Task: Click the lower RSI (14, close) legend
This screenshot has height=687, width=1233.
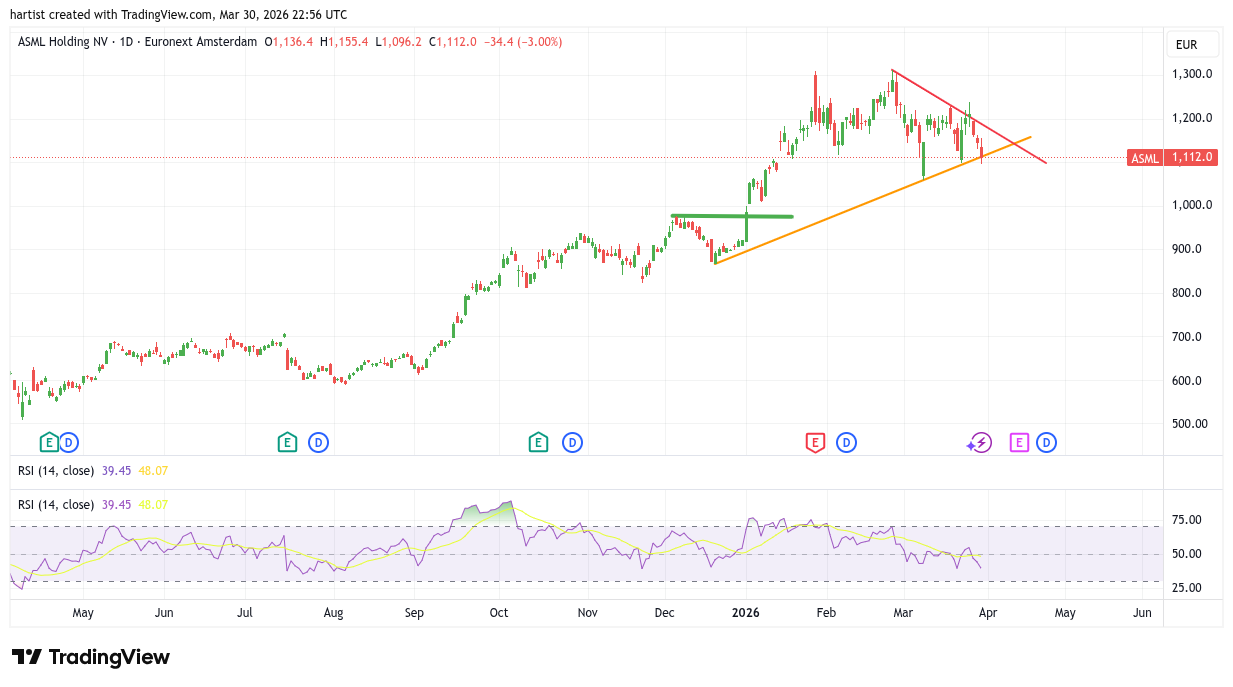Action: coord(56,505)
